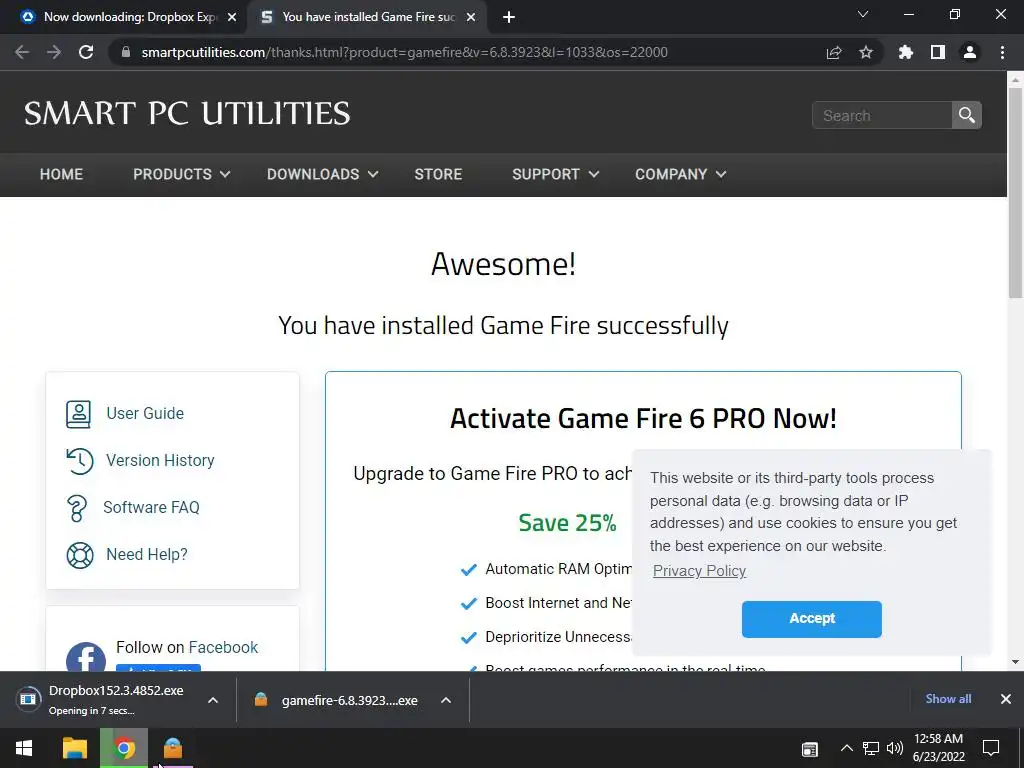Click the network tray icon
Image resolution: width=1024 pixels, height=768 pixels.
pyautogui.click(x=871, y=748)
